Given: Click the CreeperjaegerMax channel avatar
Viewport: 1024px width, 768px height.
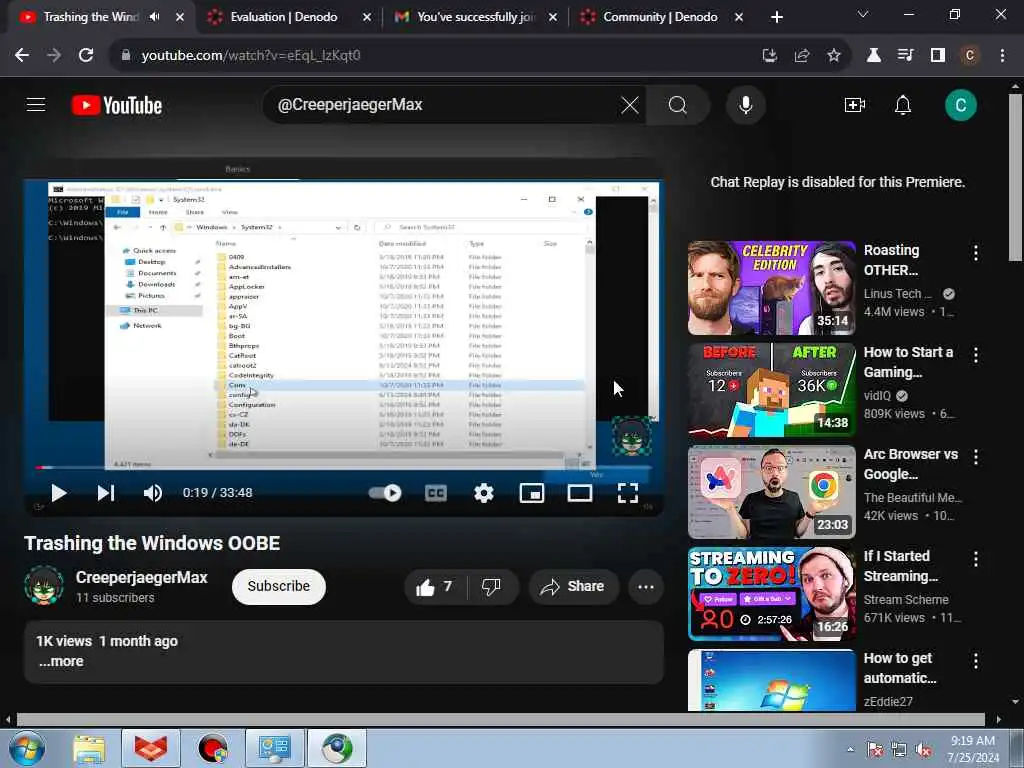Looking at the screenshot, I should (44, 586).
